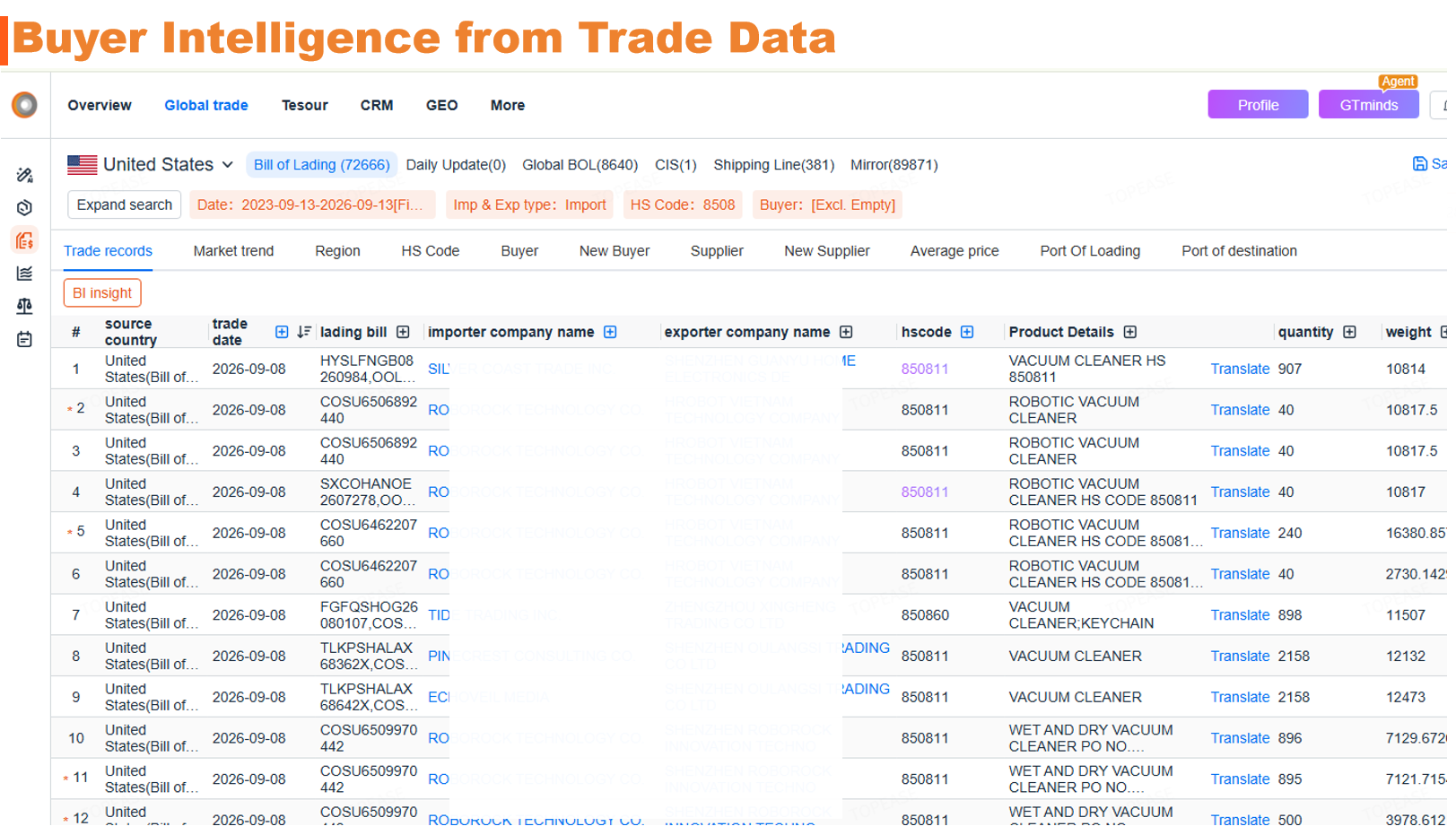
Task: Click the plus icon beside trade date
Action: [282, 332]
